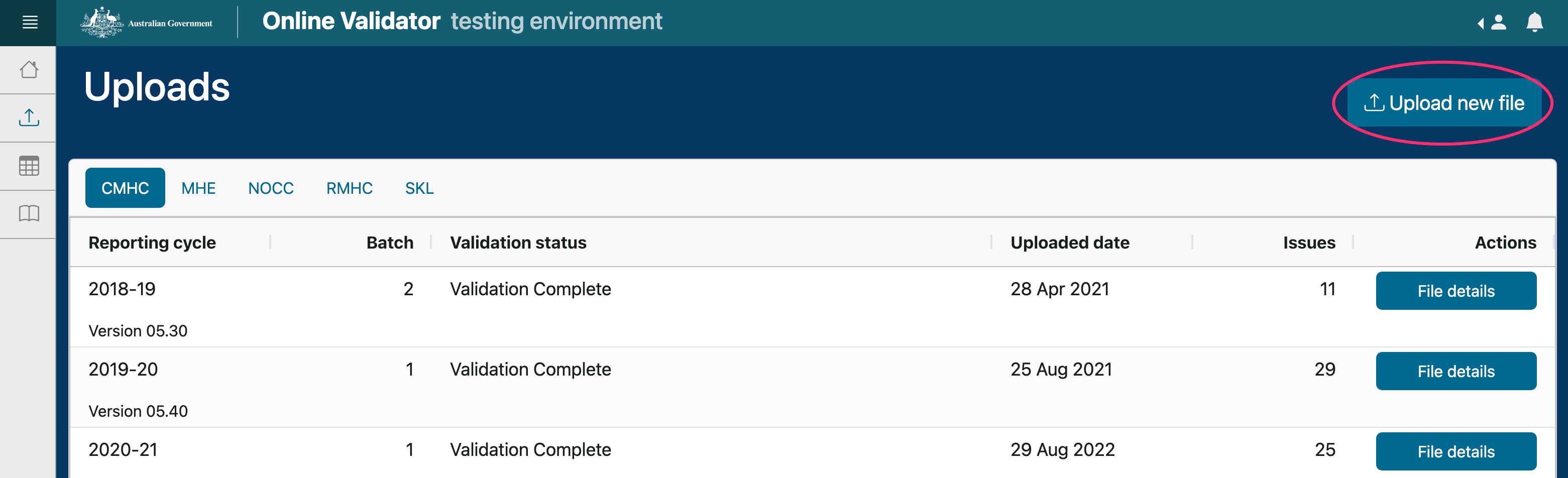The height and width of the screenshot is (478, 1568).
Task: Open the SKL tab
Action: 419,188
